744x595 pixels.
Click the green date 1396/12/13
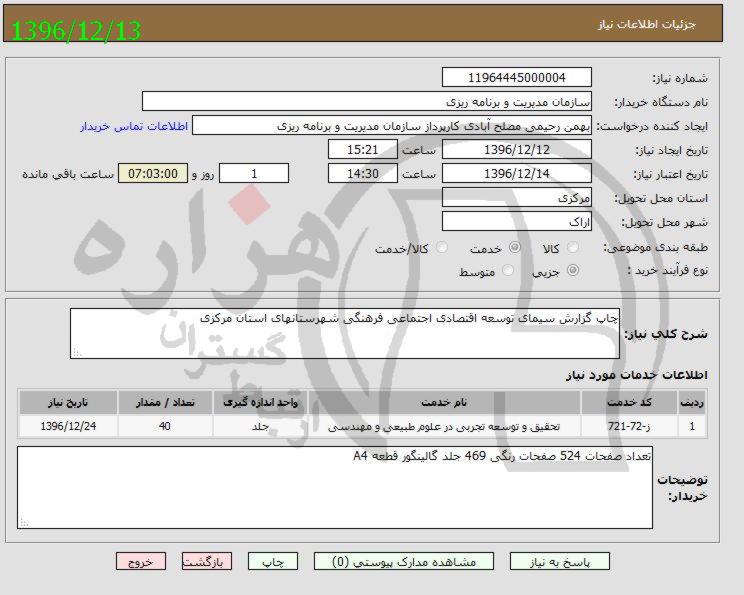76,30
